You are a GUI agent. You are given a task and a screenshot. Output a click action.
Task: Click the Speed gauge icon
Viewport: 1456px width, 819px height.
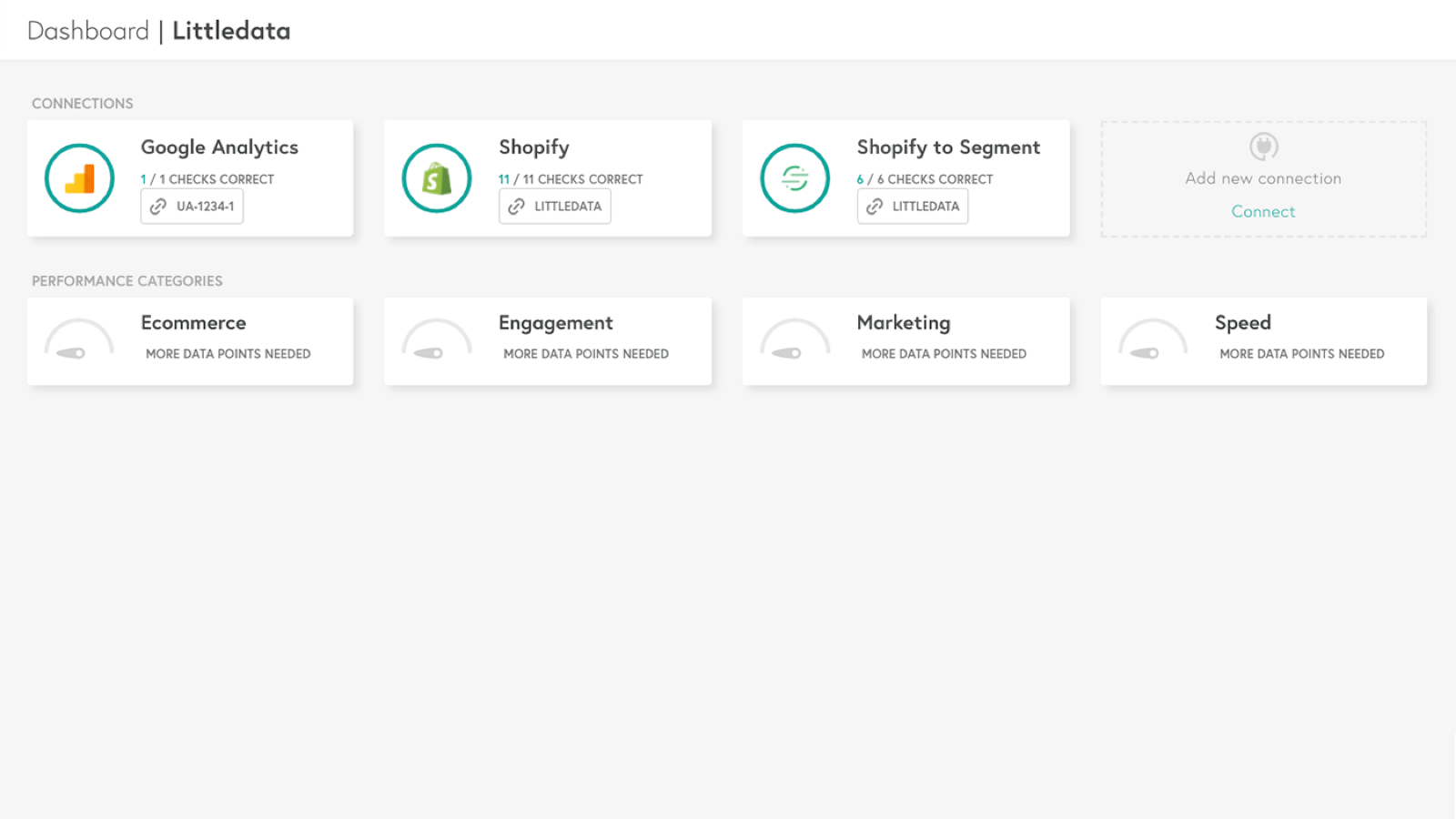click(x=1153, y=339)
